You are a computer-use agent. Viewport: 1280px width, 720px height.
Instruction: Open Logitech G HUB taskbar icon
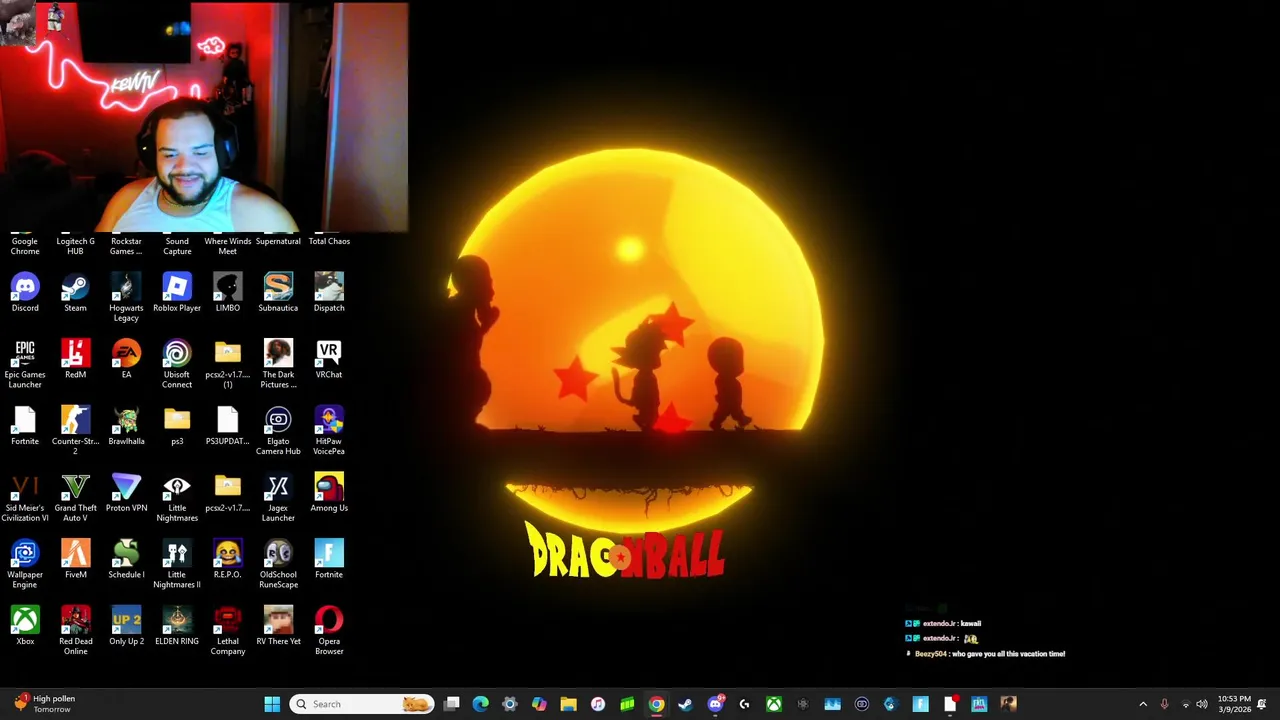744,704
